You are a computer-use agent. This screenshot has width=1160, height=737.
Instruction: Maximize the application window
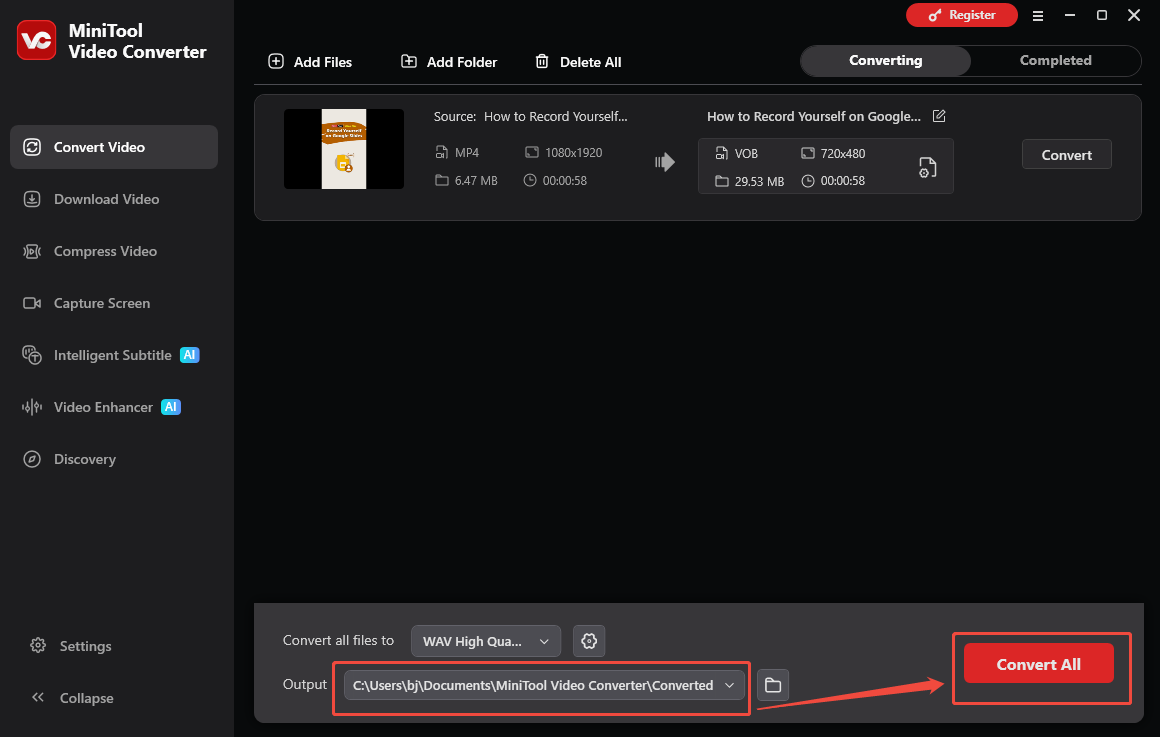point(1102,15)
